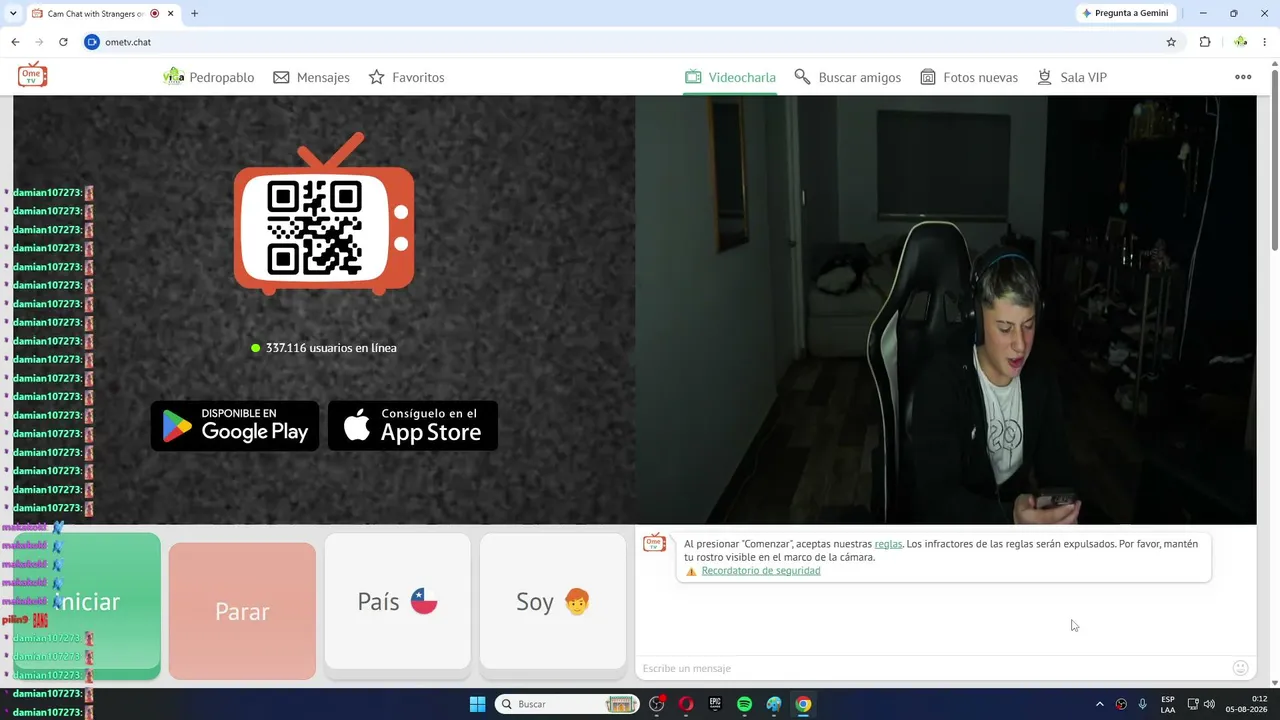
Task: Click the OmeTV logo icon
Action: coord(32,75)
